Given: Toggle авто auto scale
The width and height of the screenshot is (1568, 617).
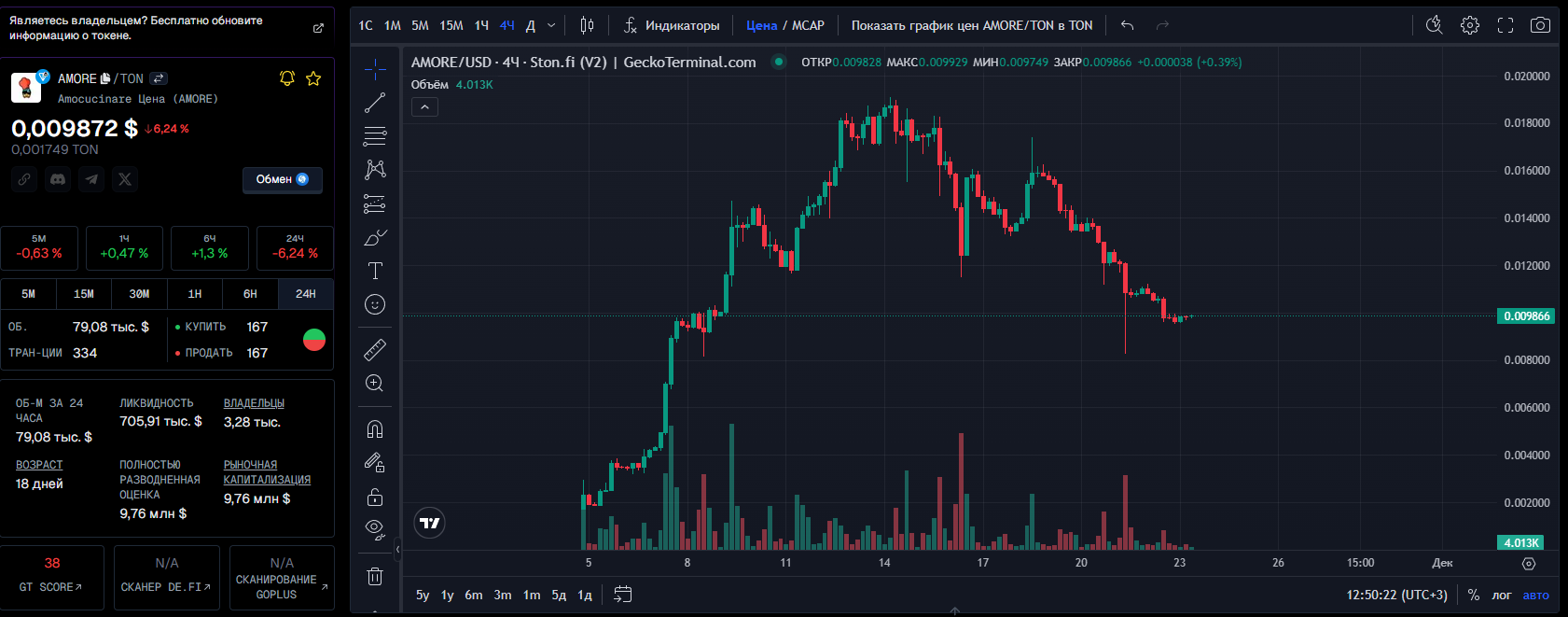Looking at the screenshot, I should coord(1536,595).
